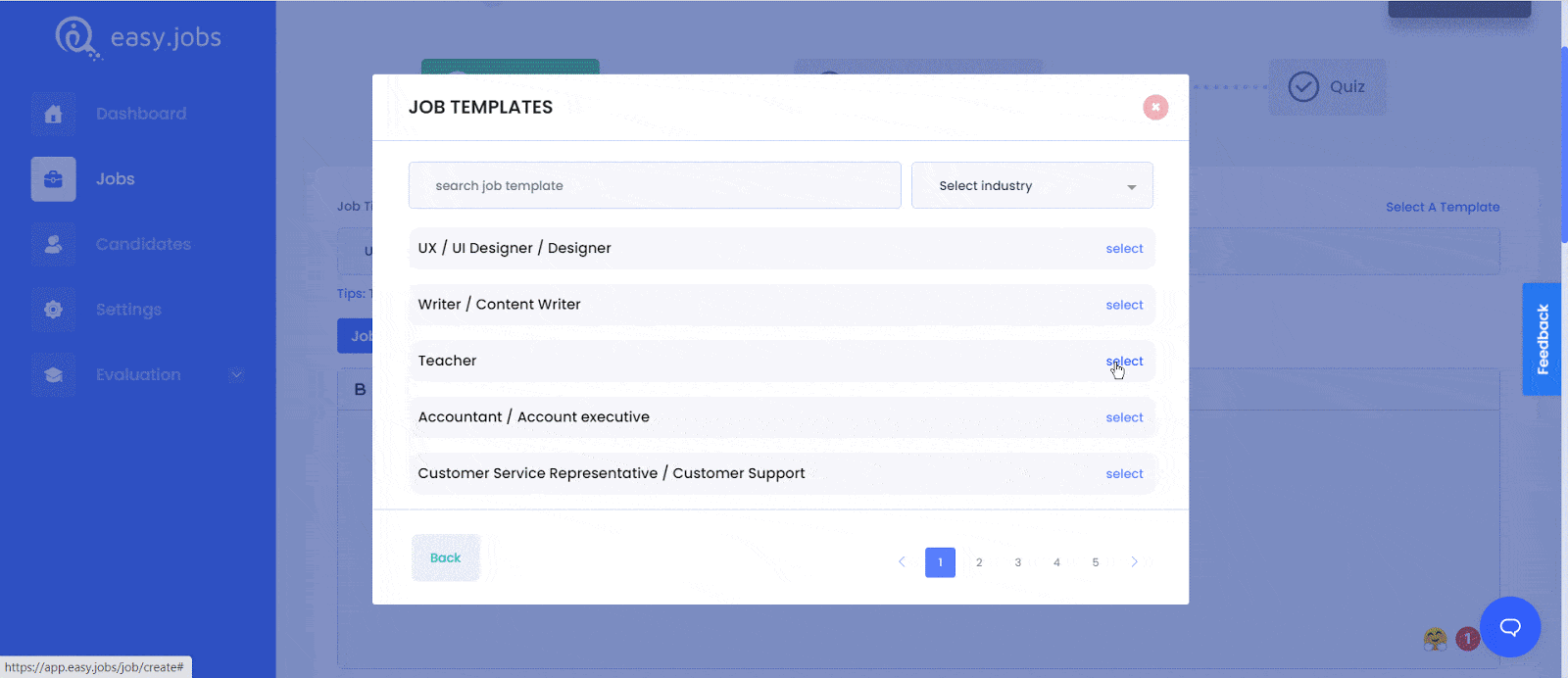Select the Accountant / Account executive template

point(1124,417)
